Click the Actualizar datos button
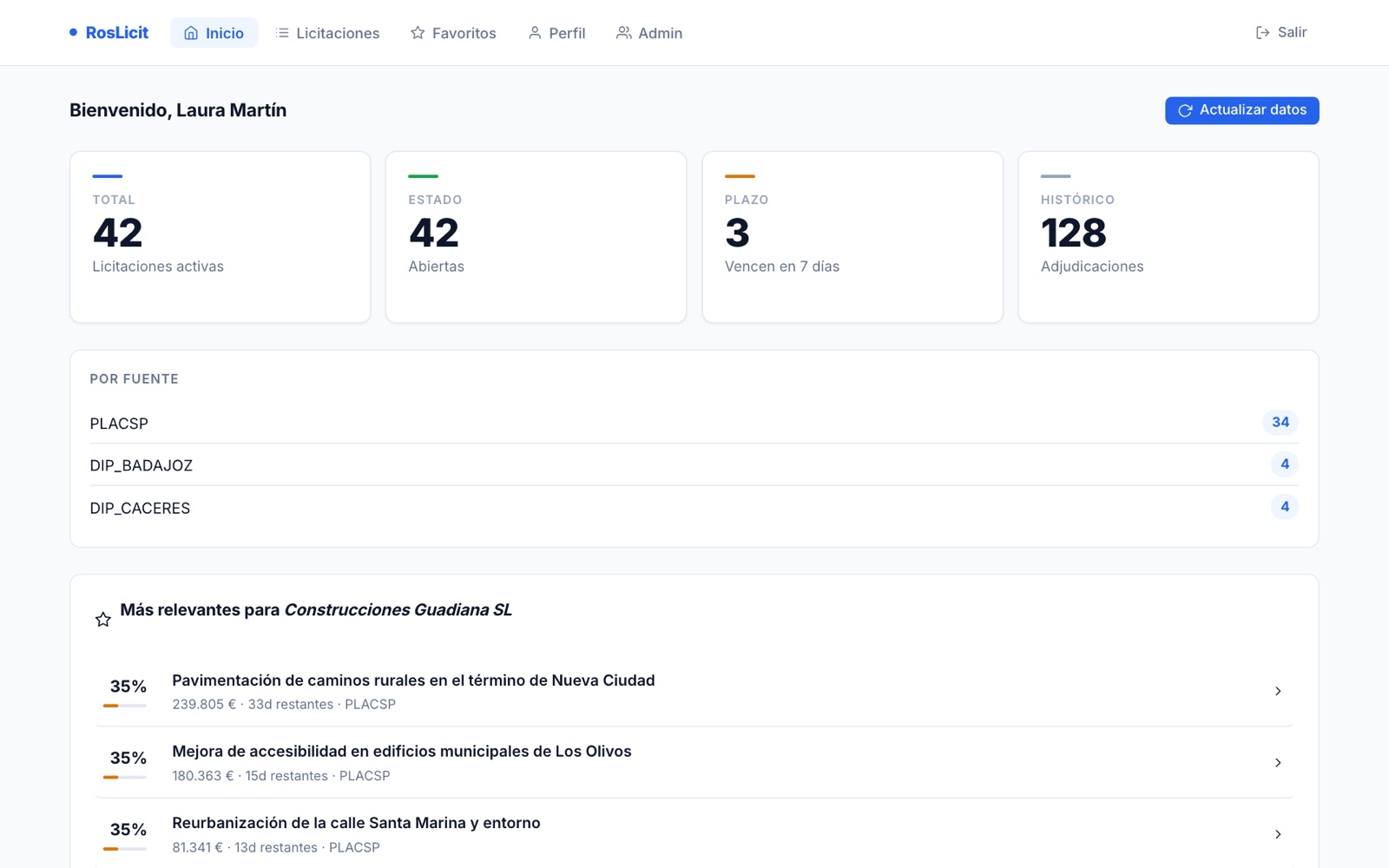This screenshot has width=1389, height=868. 1241,110
